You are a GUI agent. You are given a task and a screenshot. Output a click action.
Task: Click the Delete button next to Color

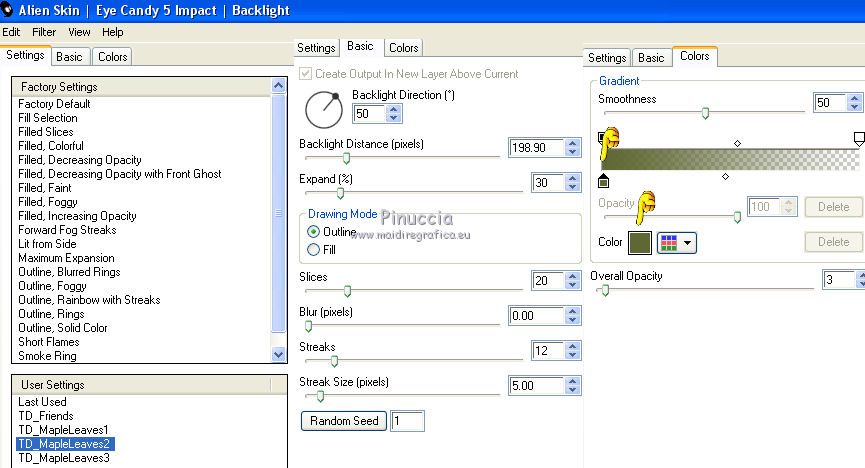[x=833, y=242]
